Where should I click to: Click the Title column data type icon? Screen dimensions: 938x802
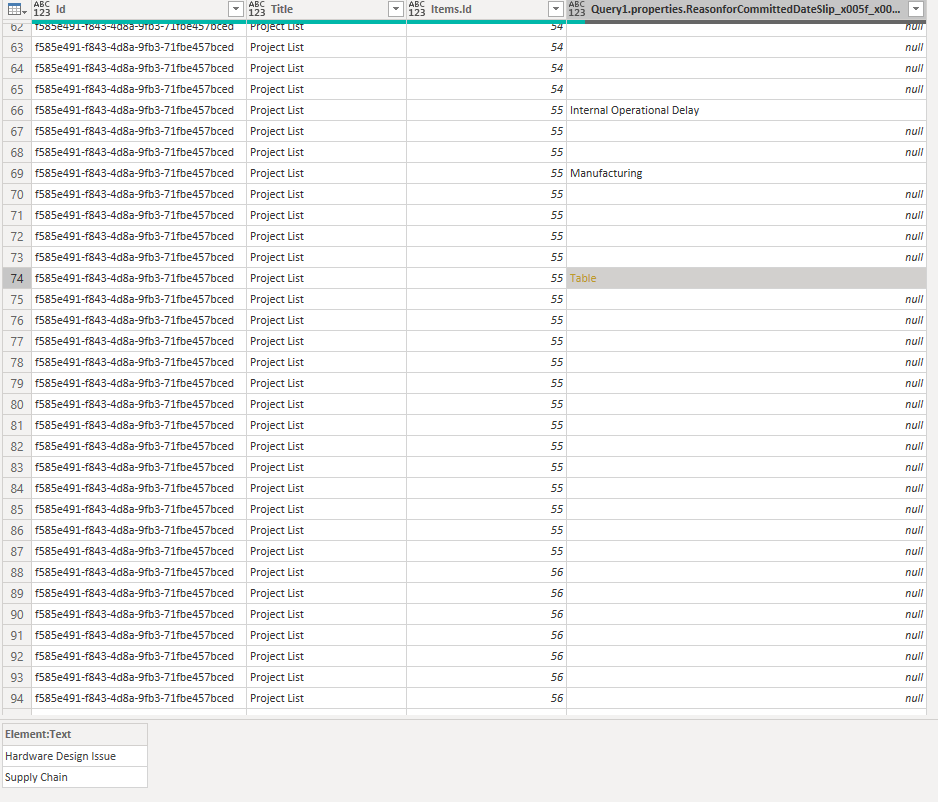257,9
